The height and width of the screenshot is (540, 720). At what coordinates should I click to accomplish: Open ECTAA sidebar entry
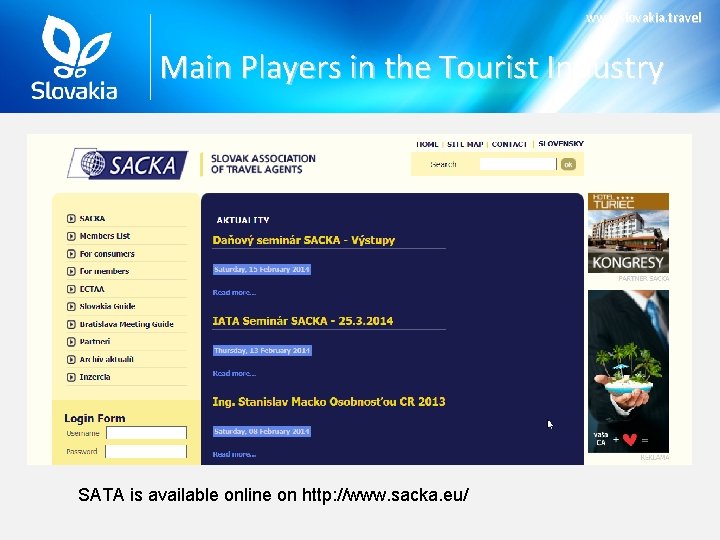point(92,289)
